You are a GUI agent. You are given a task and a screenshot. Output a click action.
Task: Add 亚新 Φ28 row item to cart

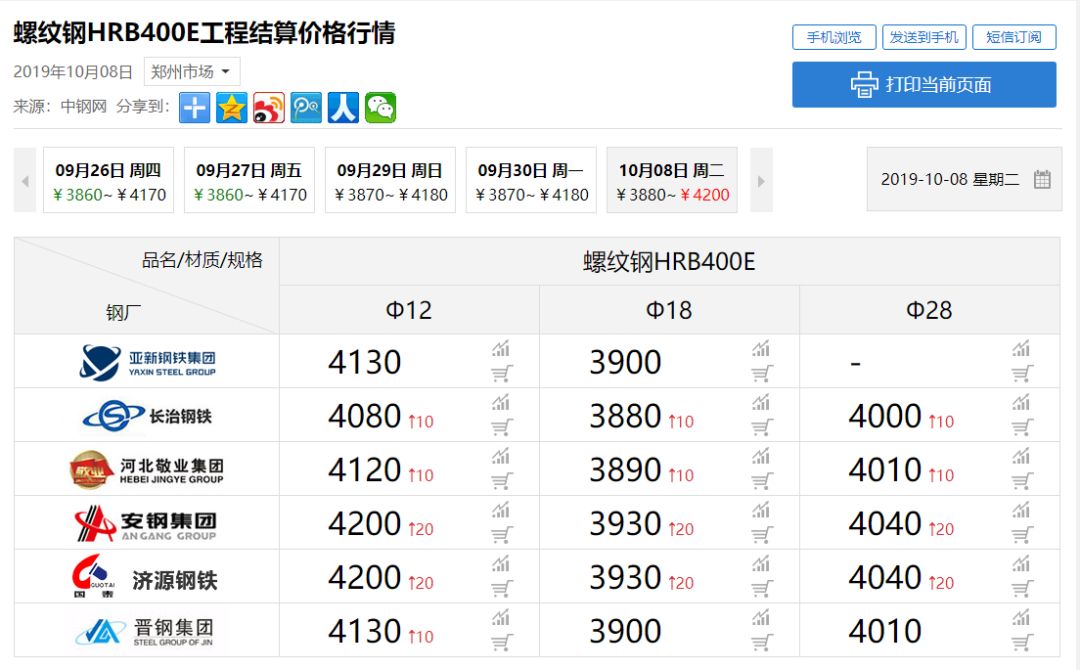click(x=1021, y=374)
